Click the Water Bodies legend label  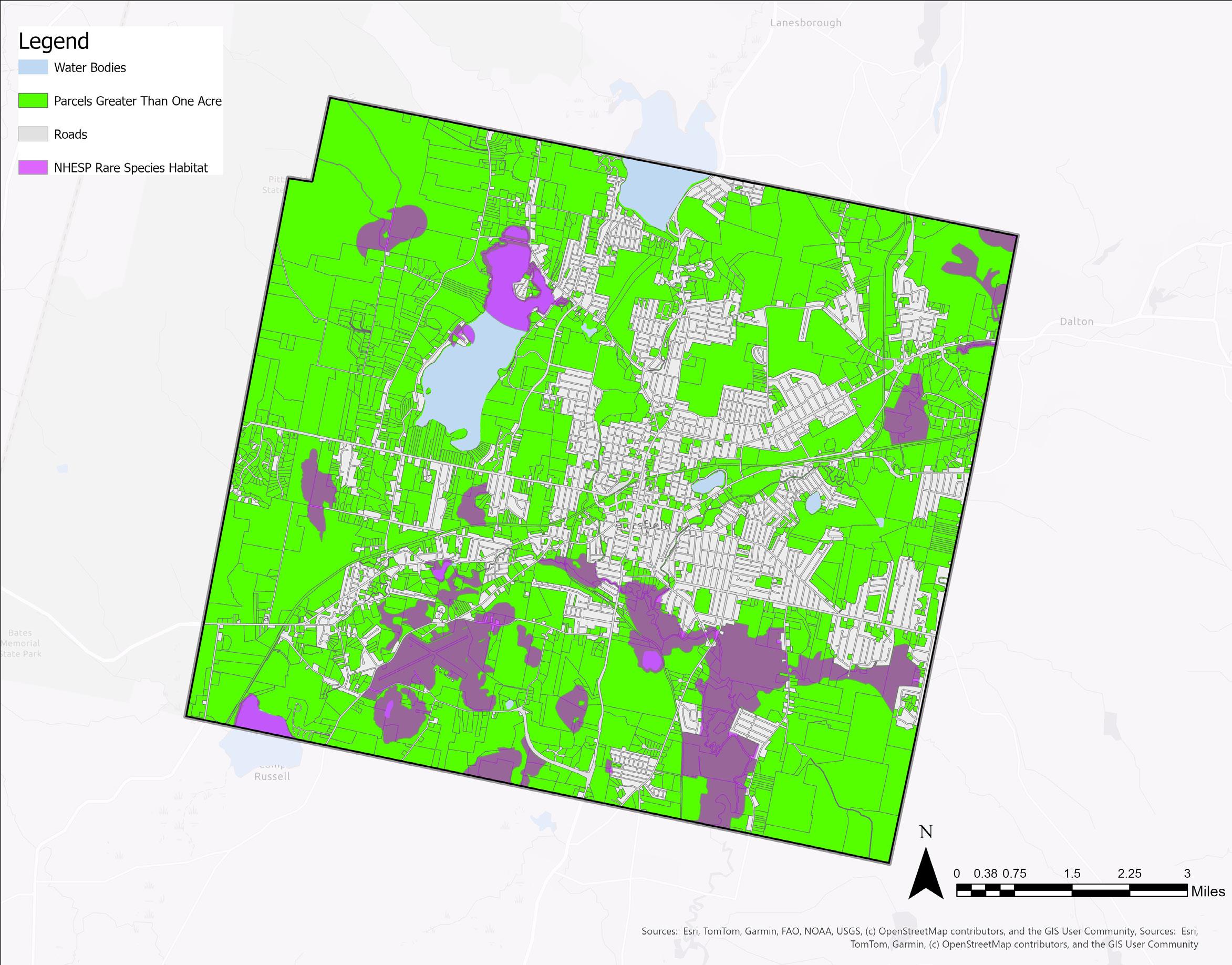pyautogui.click(x=90, y=68)
